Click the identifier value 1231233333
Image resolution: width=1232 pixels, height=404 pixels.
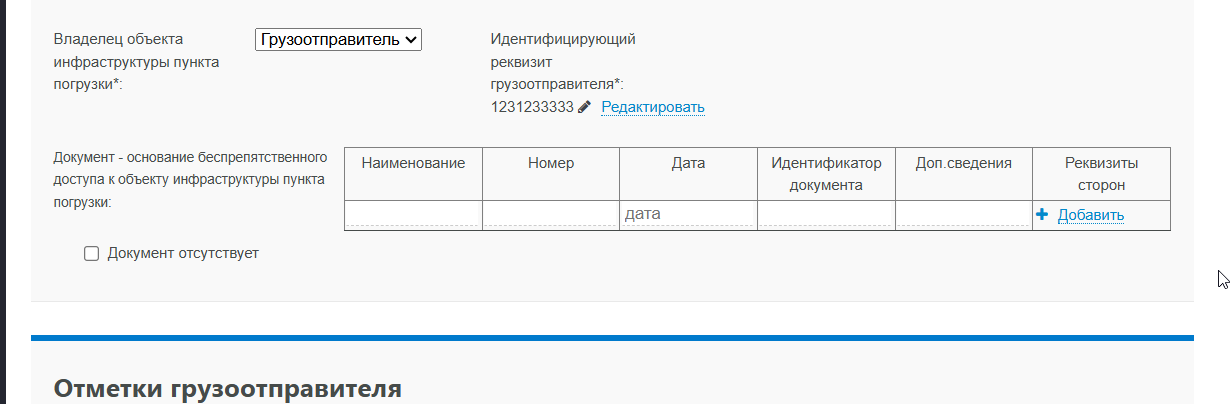click(x=532, y=107)
